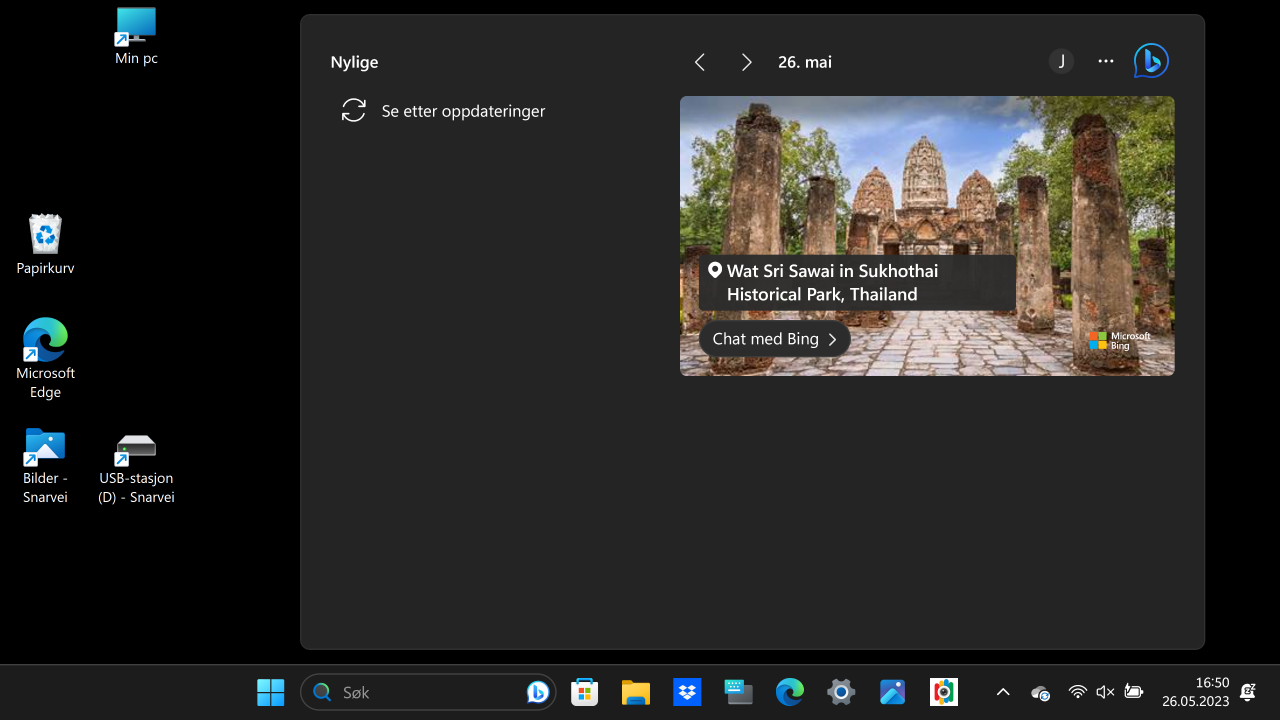Toggle the touch keyboard from the taskbar
The image size is (1280, 720).
click(x=738, y=691)
